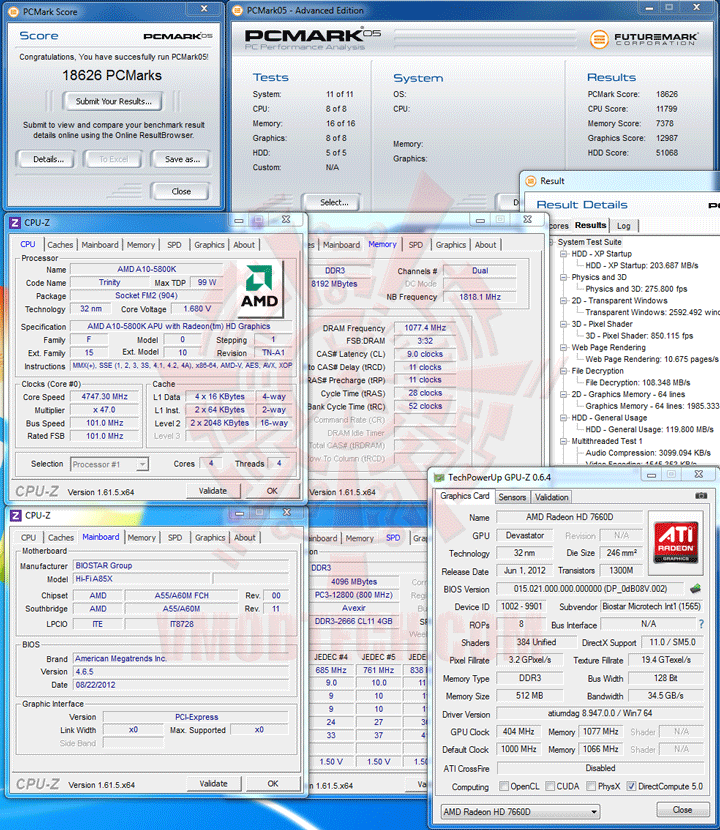Click the CPU-Z Z icon in top CPU-Z title bar
The image size is (720, 830).
(x=15, y=223)
